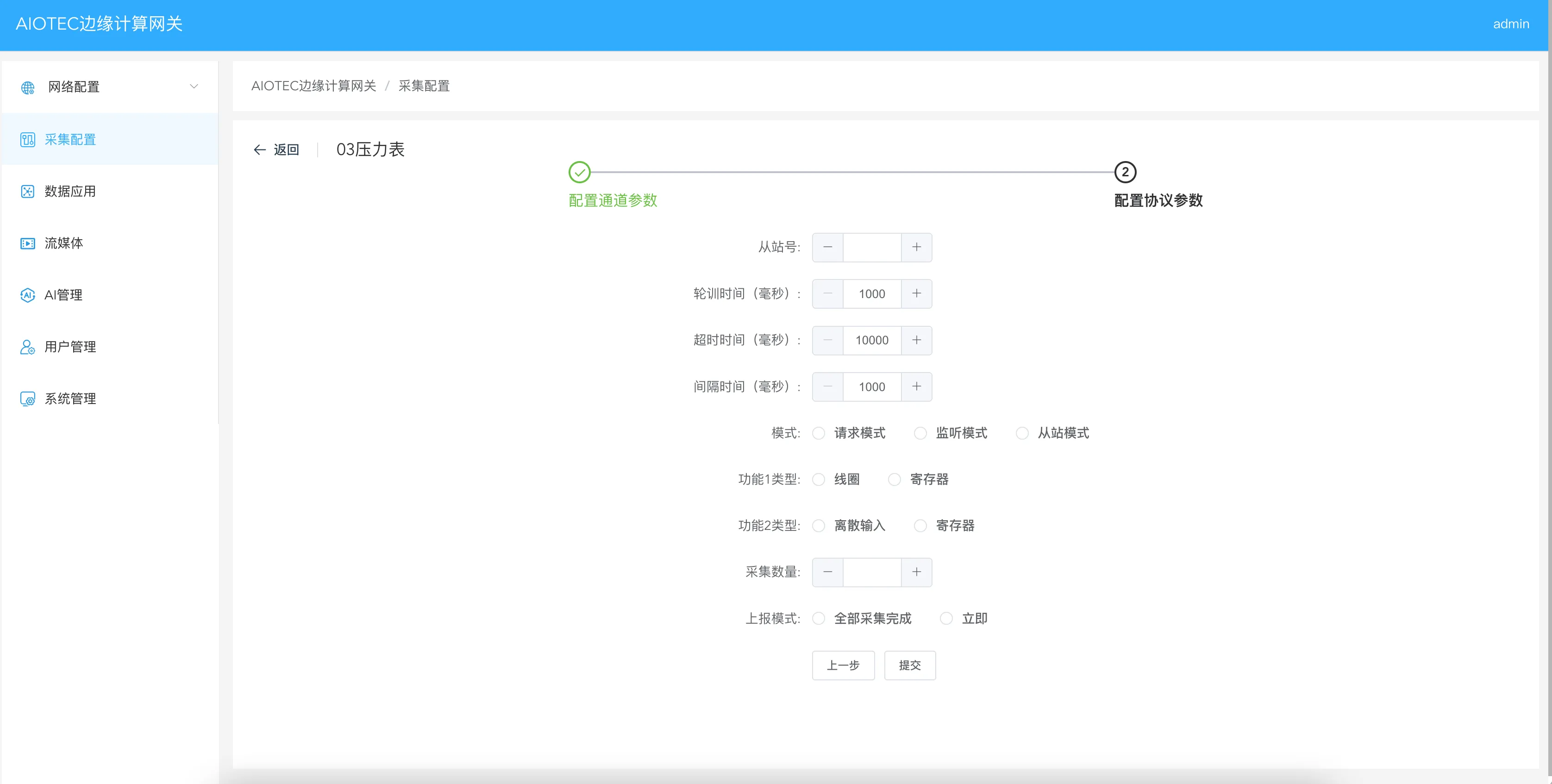Increase 轮训时间 using the plus button

click(916, 294)
